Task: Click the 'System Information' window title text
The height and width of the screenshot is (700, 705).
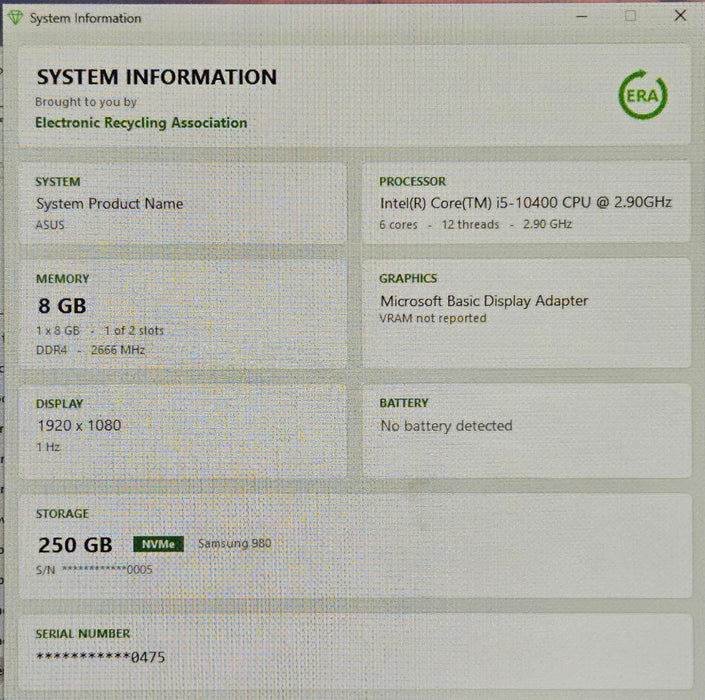Action: coord(85,18)
